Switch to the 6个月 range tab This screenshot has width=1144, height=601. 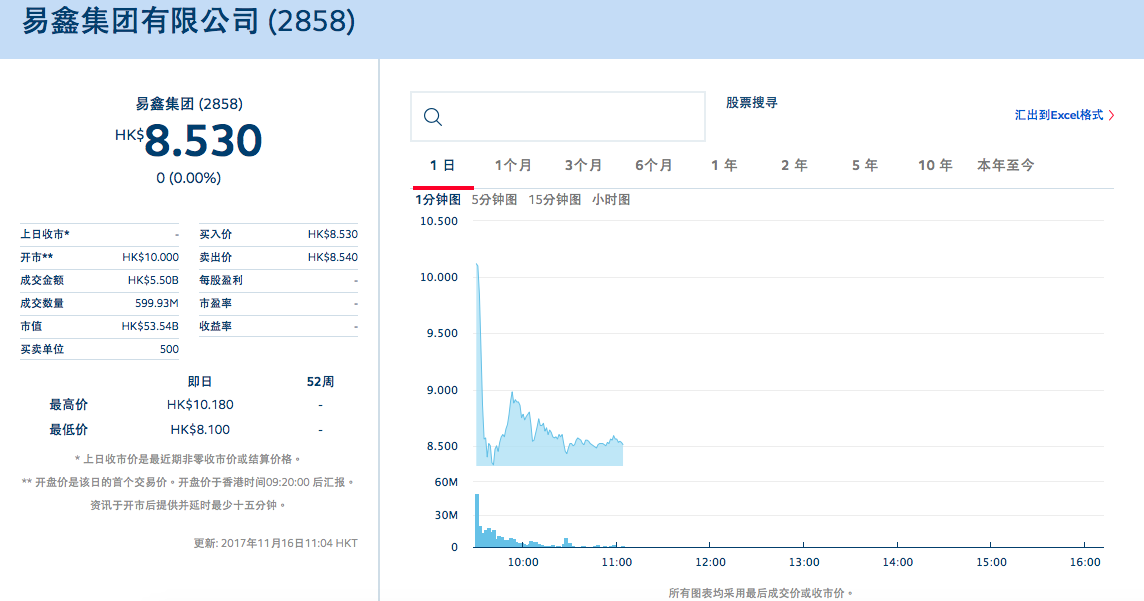coord(654,166)
